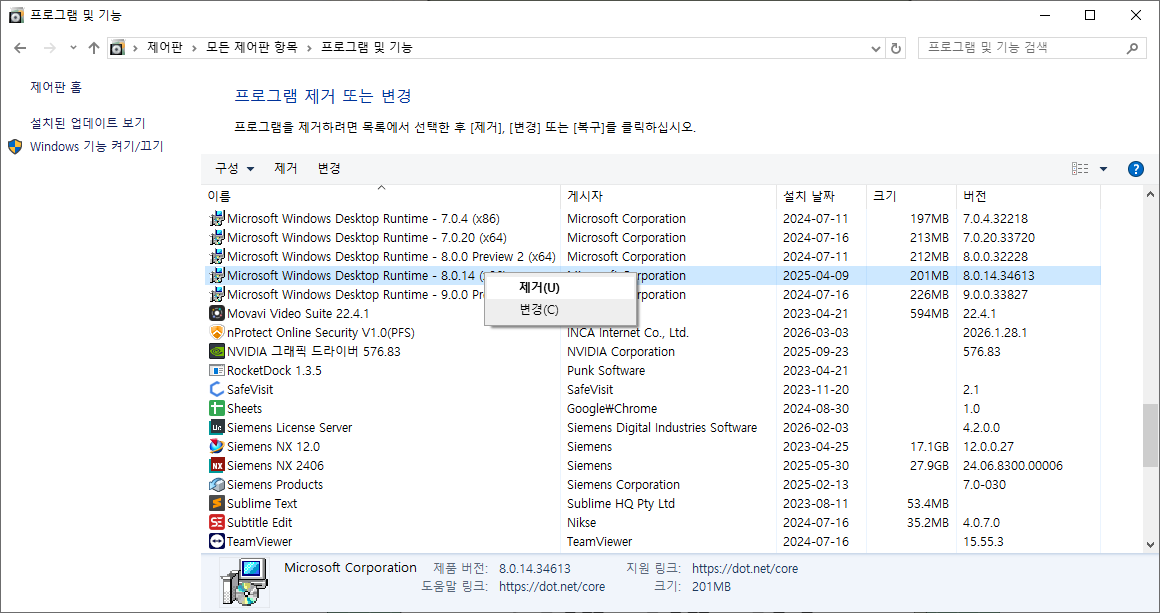Open recent locations dropdown beside forward arrow

coord(72,48)
